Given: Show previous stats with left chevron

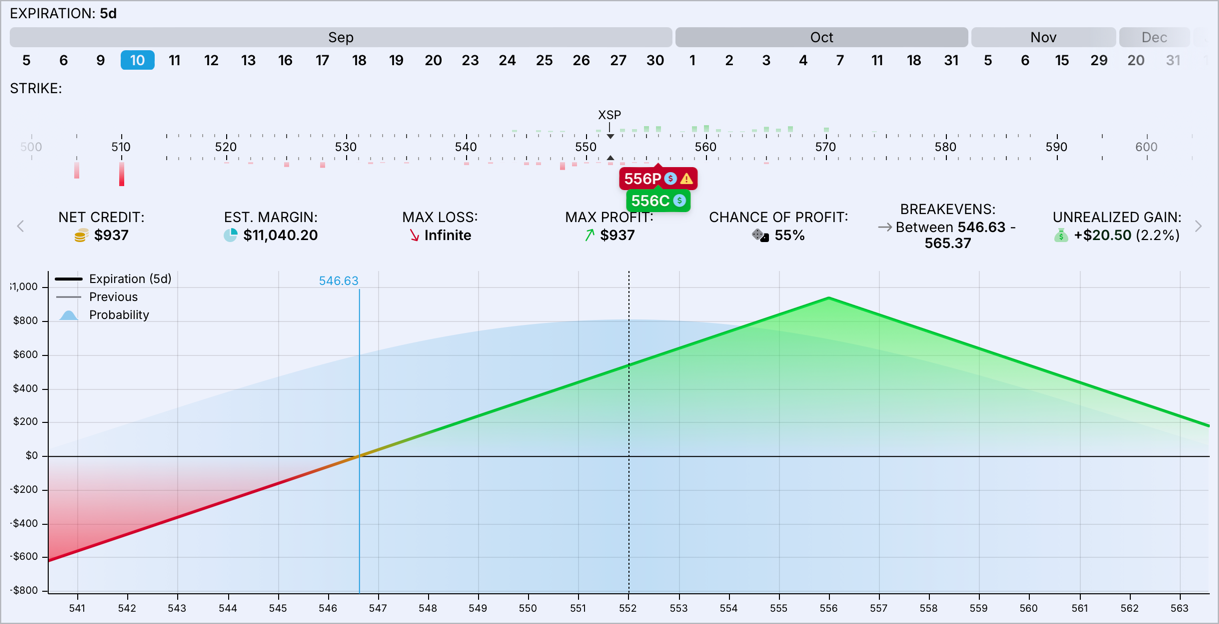Looking at the screenshot, I should pos(21,226).
